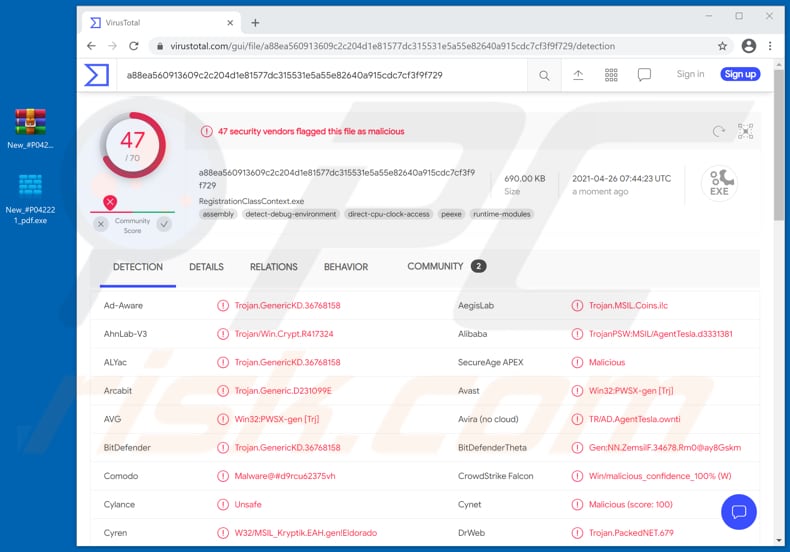Go forward in browser history
790x552 pixels.
[112, 46]
